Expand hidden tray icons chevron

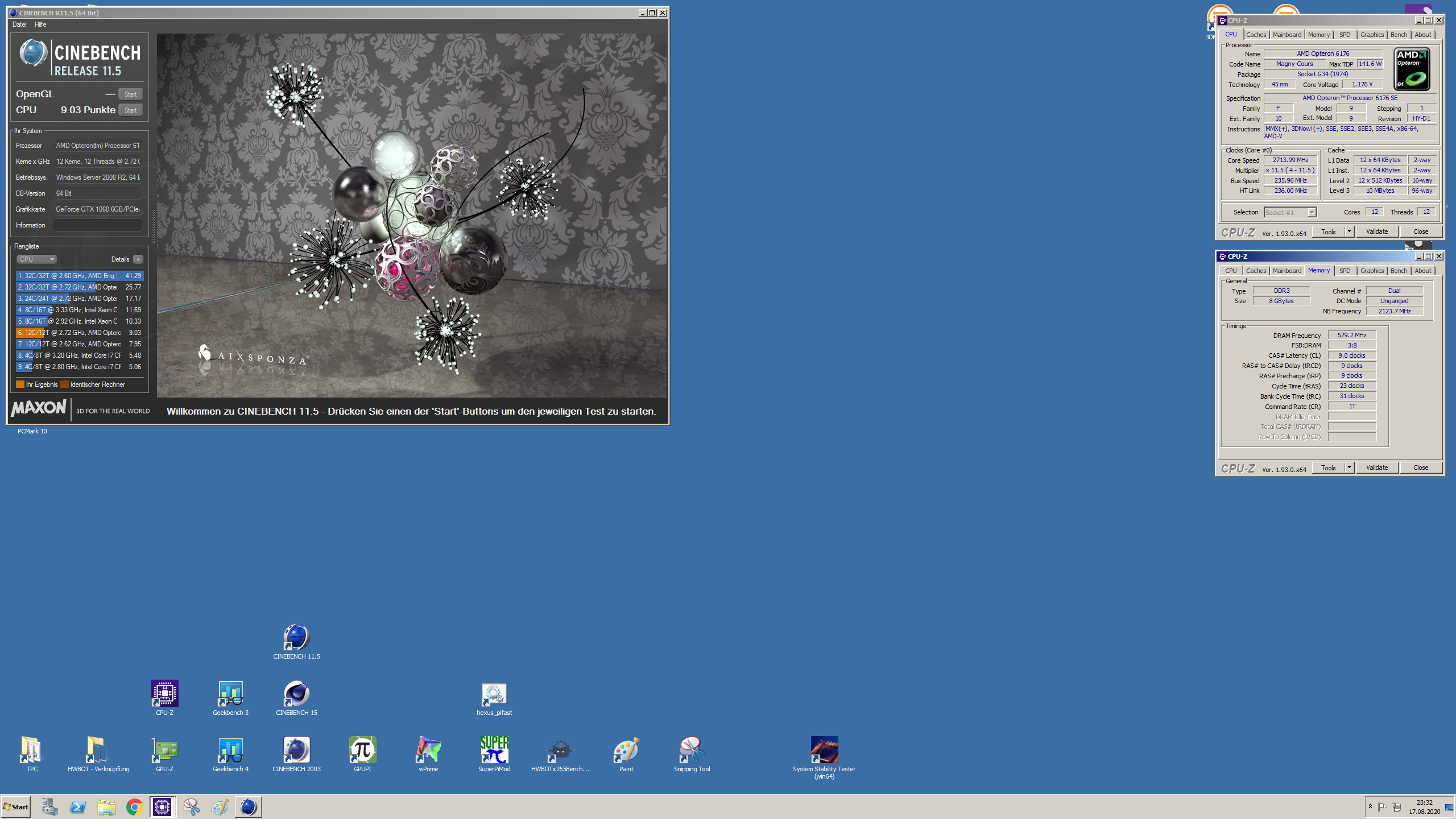(1370, 806)
